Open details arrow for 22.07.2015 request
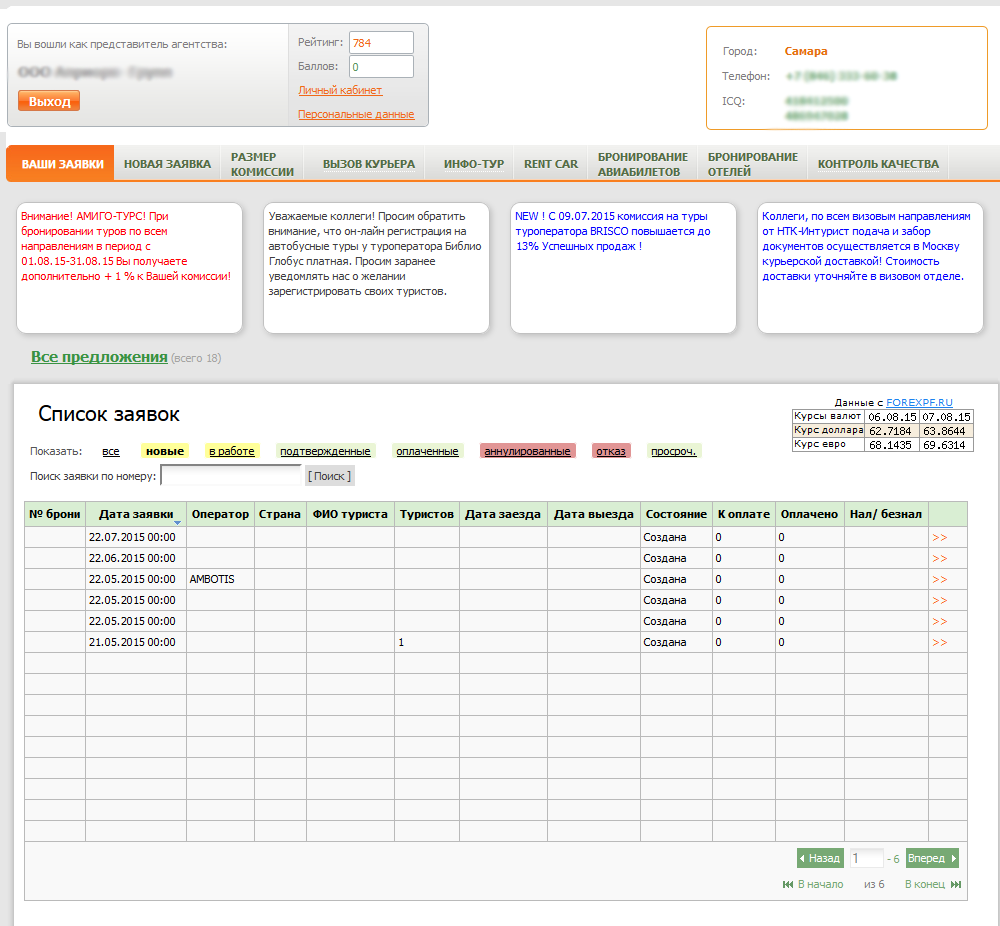This screenshot has height=926, width=1000. pos(939,537)
